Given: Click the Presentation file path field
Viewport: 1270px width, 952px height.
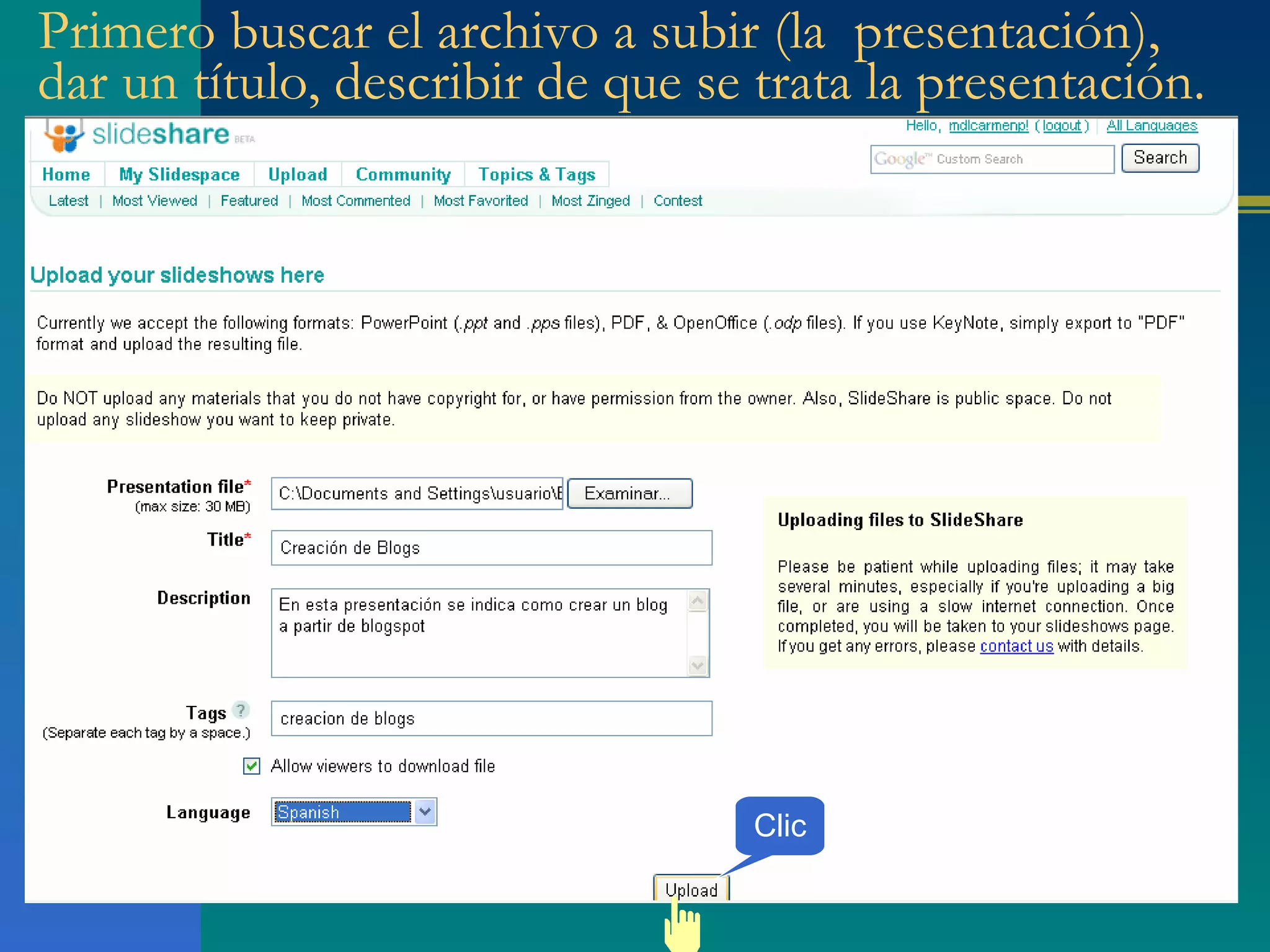Looking at the screenshot, I should tap(417, 493).
